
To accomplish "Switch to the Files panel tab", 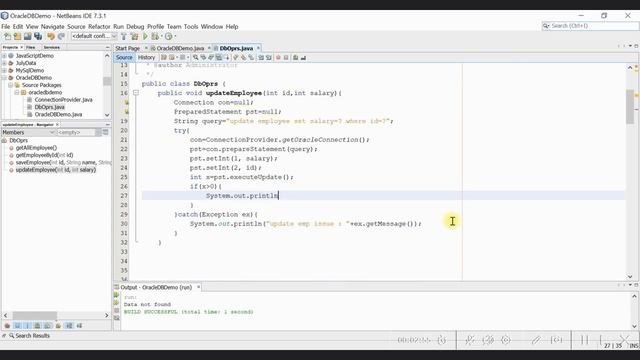I will [31, 47].
